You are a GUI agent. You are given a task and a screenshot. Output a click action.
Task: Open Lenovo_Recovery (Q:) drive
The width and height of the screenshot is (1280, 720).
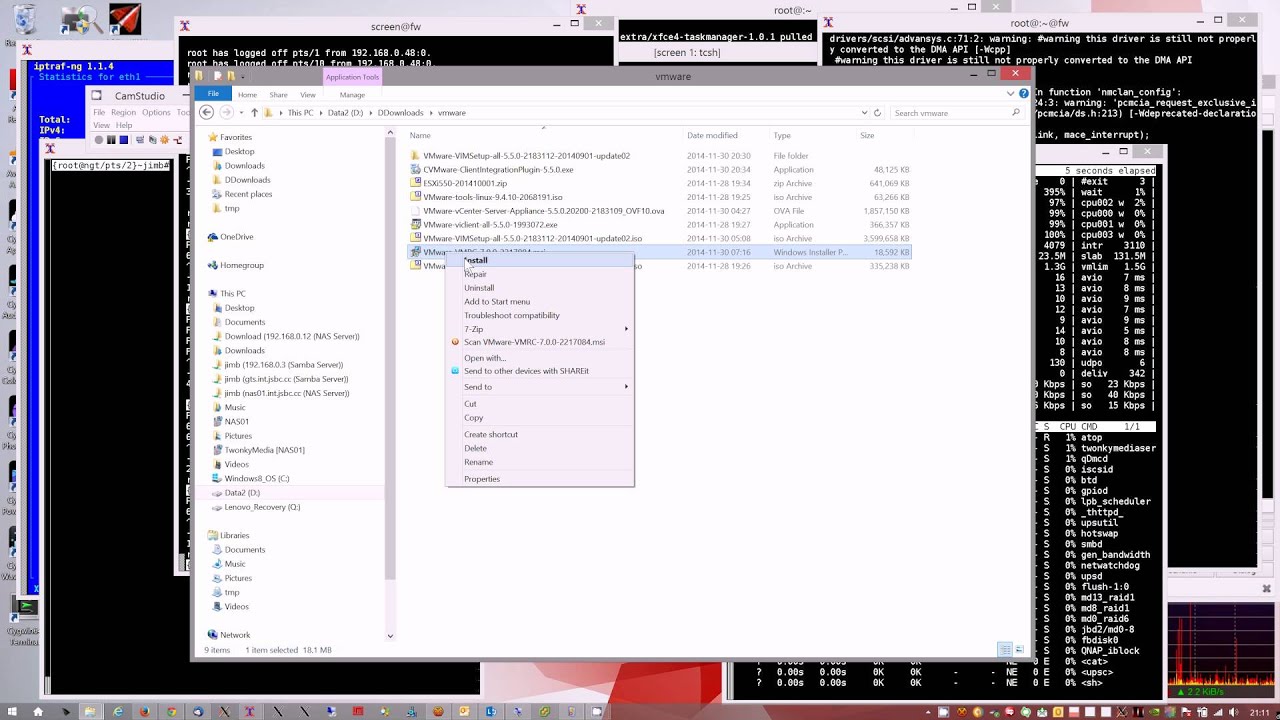pyautogui.click(x=262, y=507)
